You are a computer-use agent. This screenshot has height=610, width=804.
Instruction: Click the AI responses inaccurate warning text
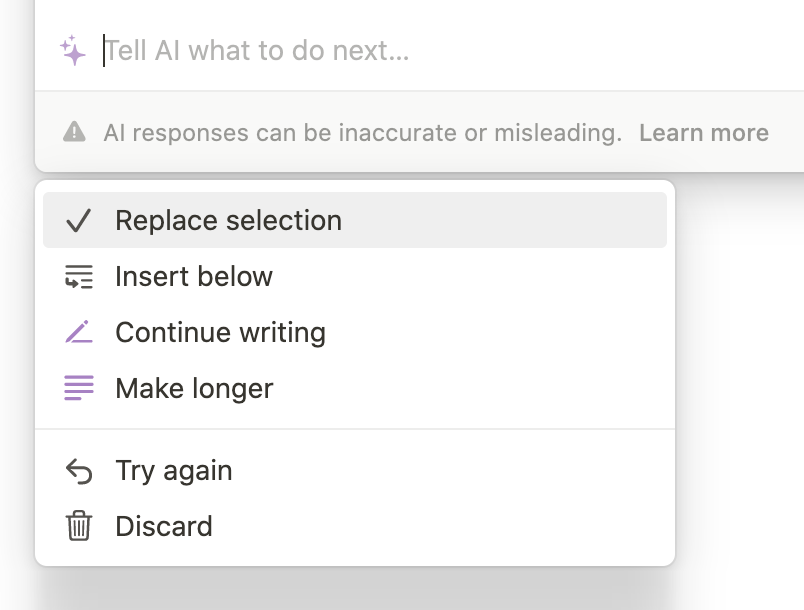[x=363, y=133]
